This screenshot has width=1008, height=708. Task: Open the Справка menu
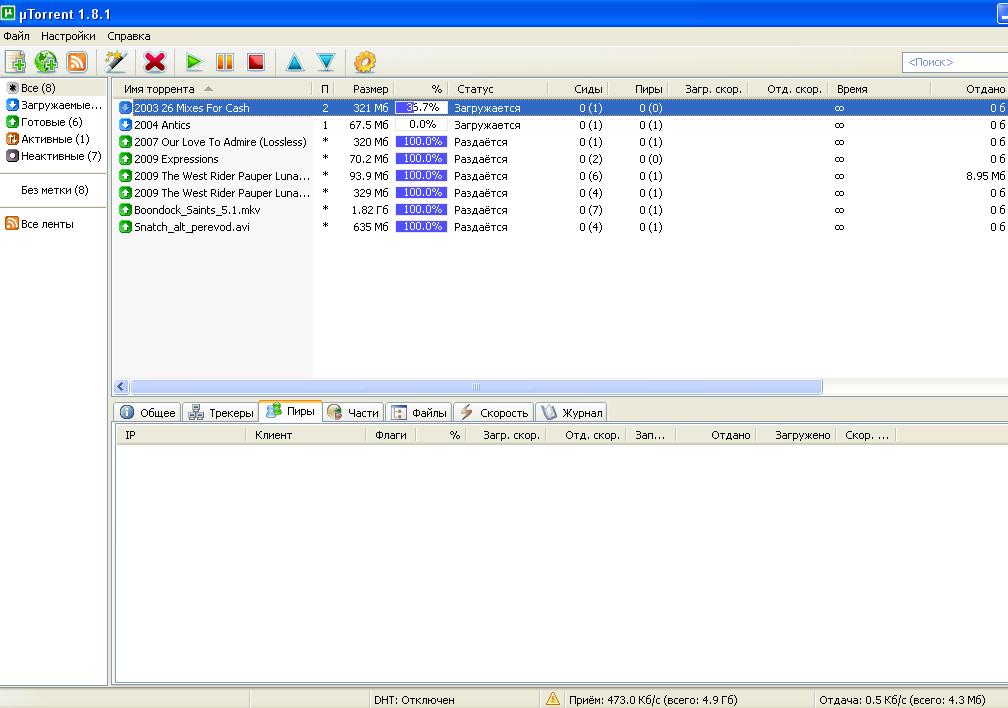point(129,36)
